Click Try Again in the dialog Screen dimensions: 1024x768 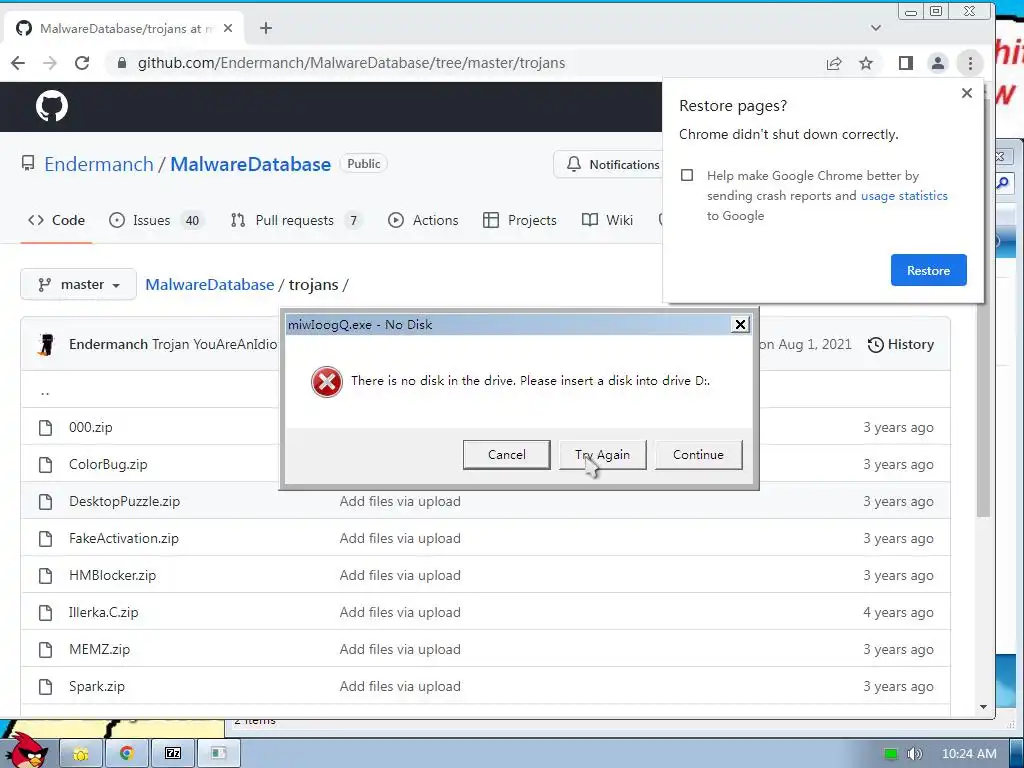click(x=602, y=455)
